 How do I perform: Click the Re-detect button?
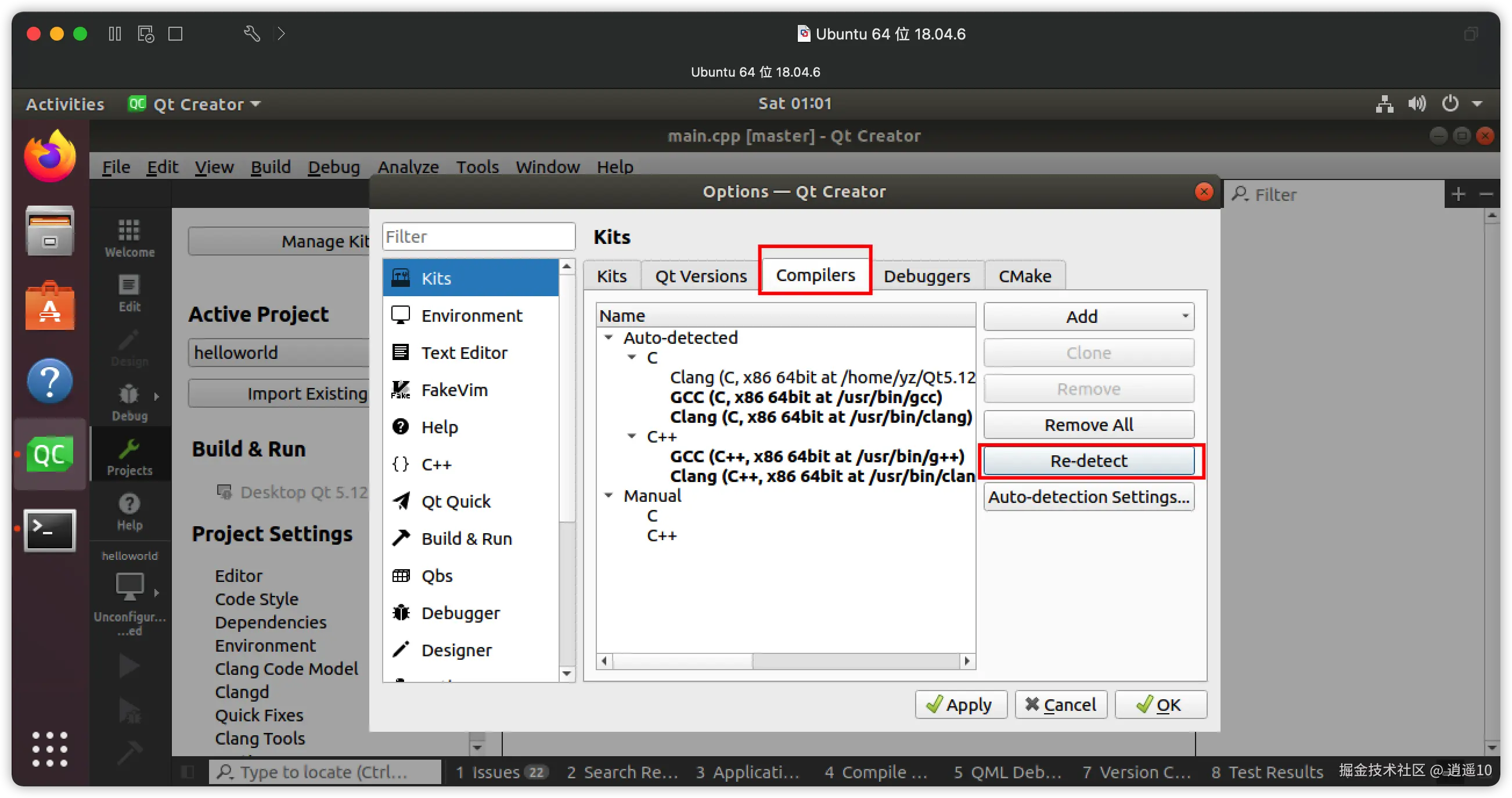tap(1088, 461)
